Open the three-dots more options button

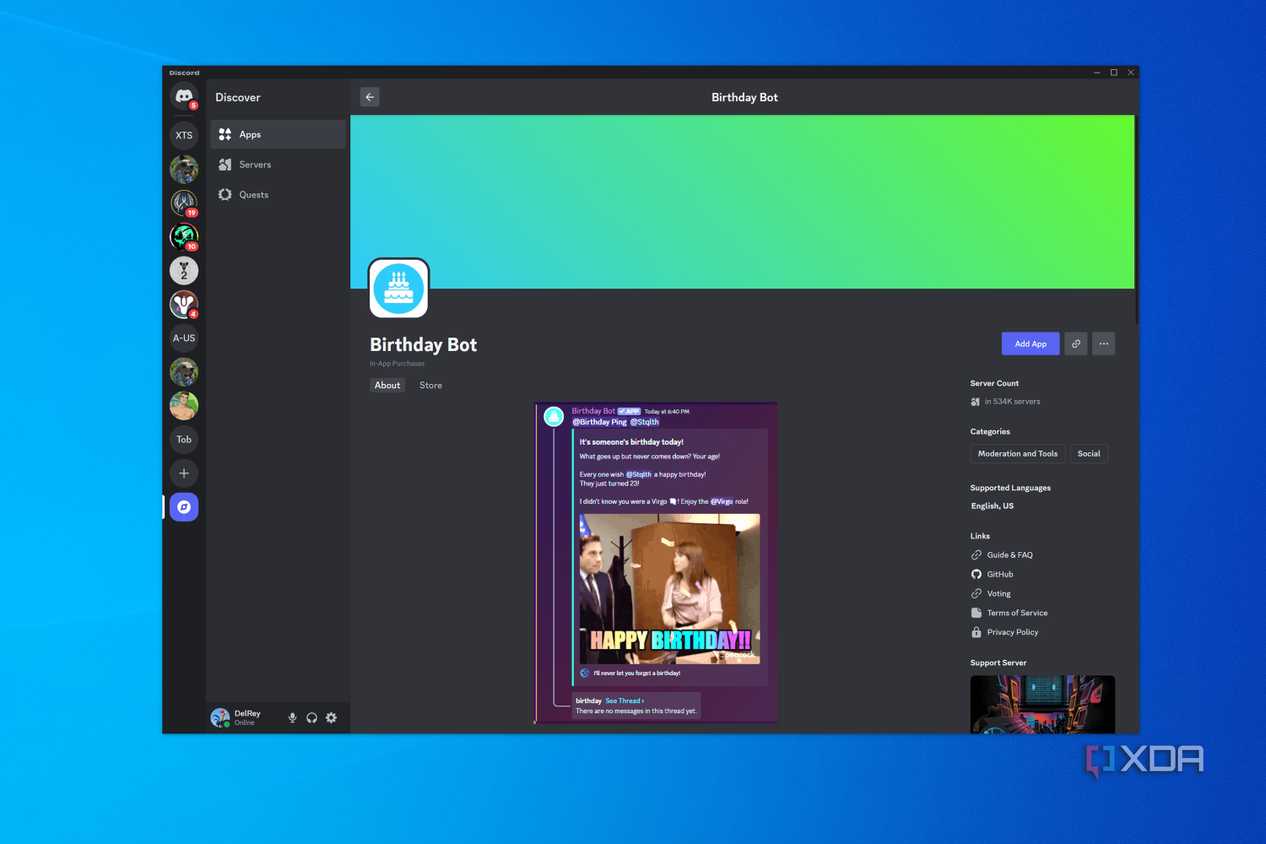coord(1104,344)
